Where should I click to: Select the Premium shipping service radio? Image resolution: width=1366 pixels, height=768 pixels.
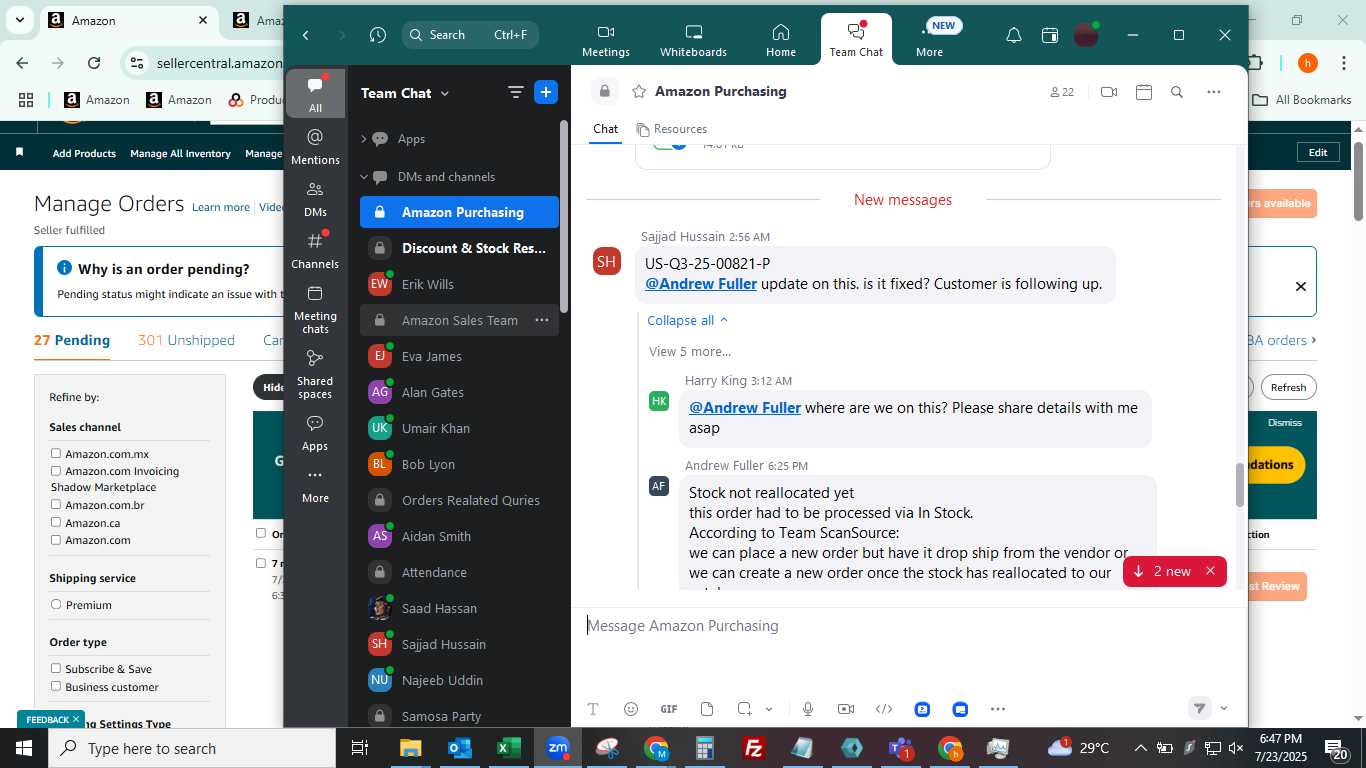(x=56, y=605)
